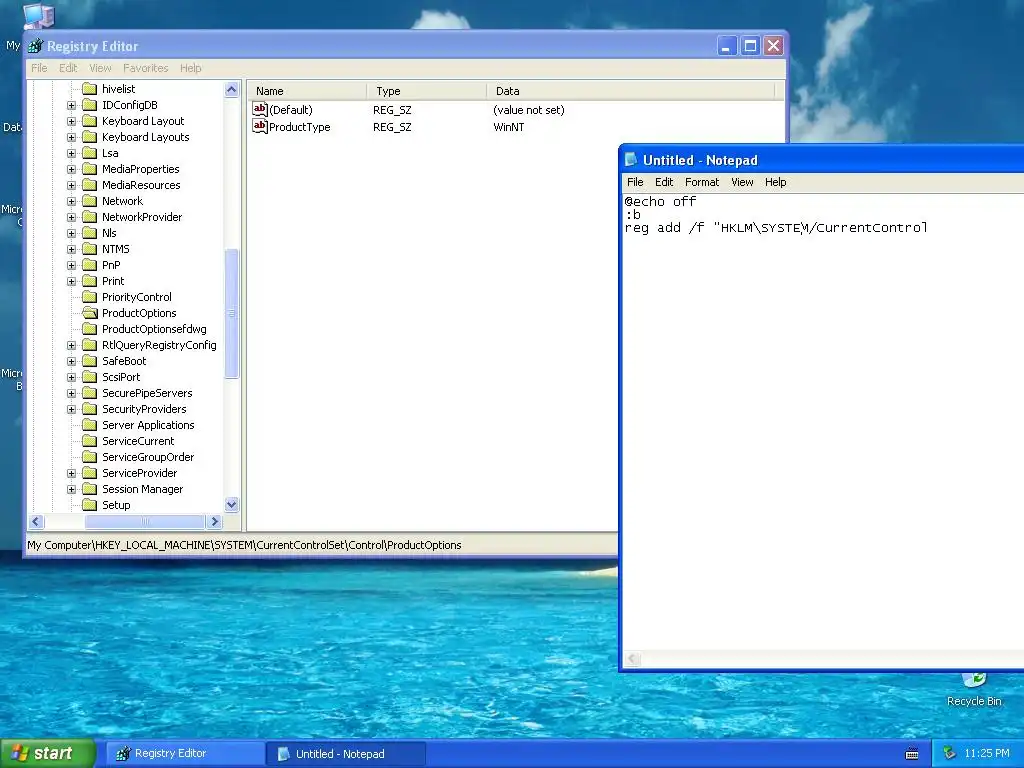Click the tree scroll-left arrow
Viewport: 1024px width, 768px height.
point(37,521)
